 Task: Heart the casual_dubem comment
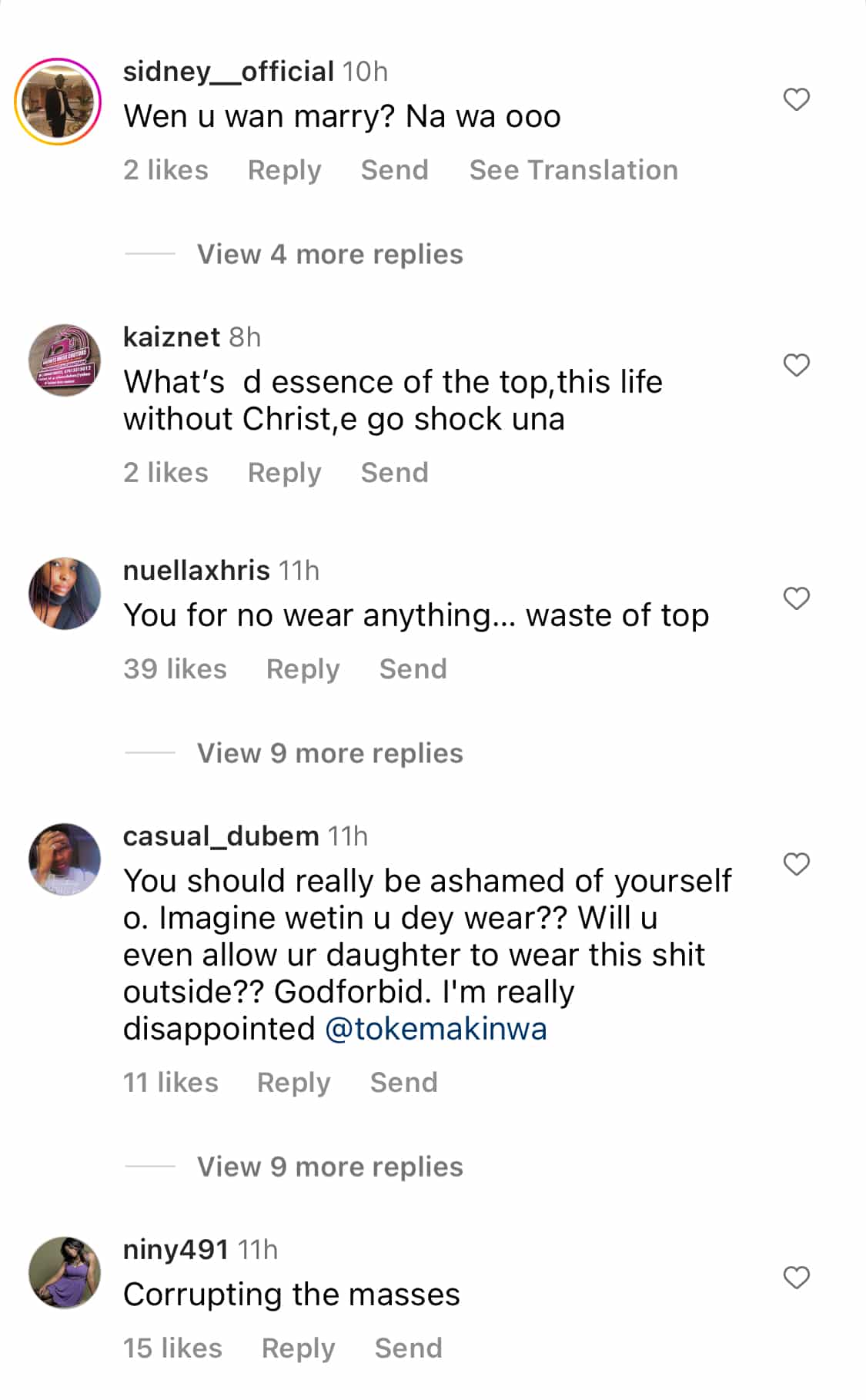(x=796, y=865)
